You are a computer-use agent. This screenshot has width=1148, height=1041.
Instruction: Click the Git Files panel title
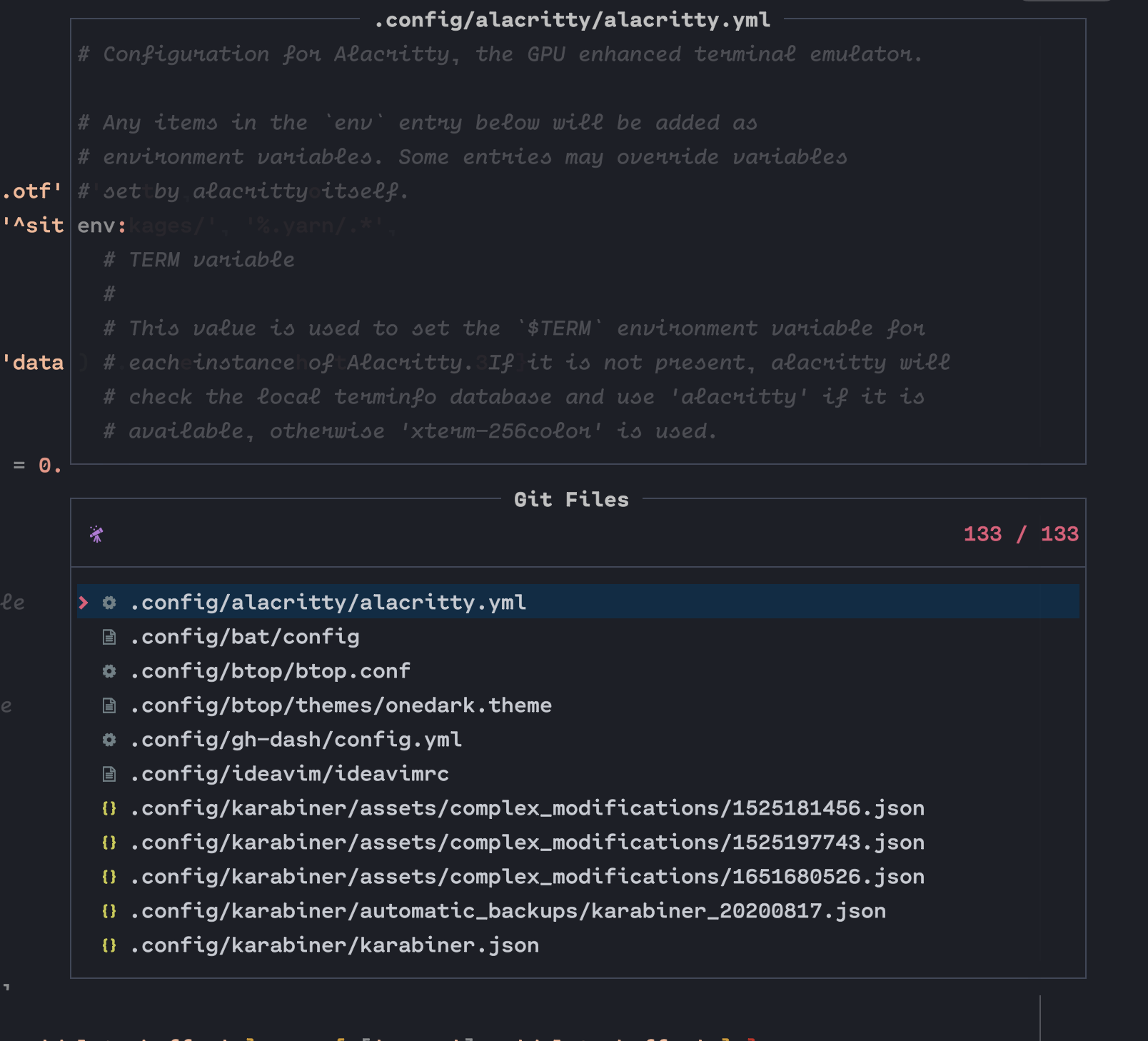[572, 500]
